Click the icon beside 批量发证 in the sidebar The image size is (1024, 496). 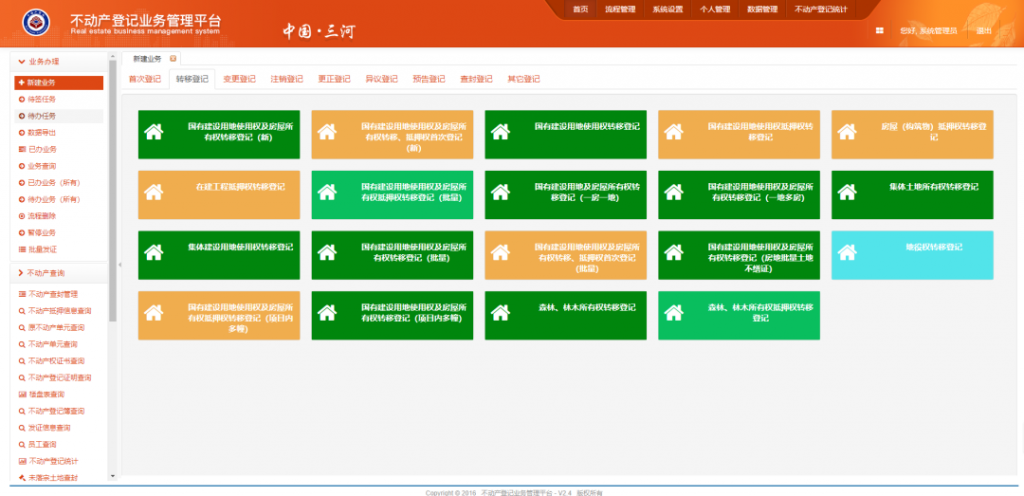(22, 249)
